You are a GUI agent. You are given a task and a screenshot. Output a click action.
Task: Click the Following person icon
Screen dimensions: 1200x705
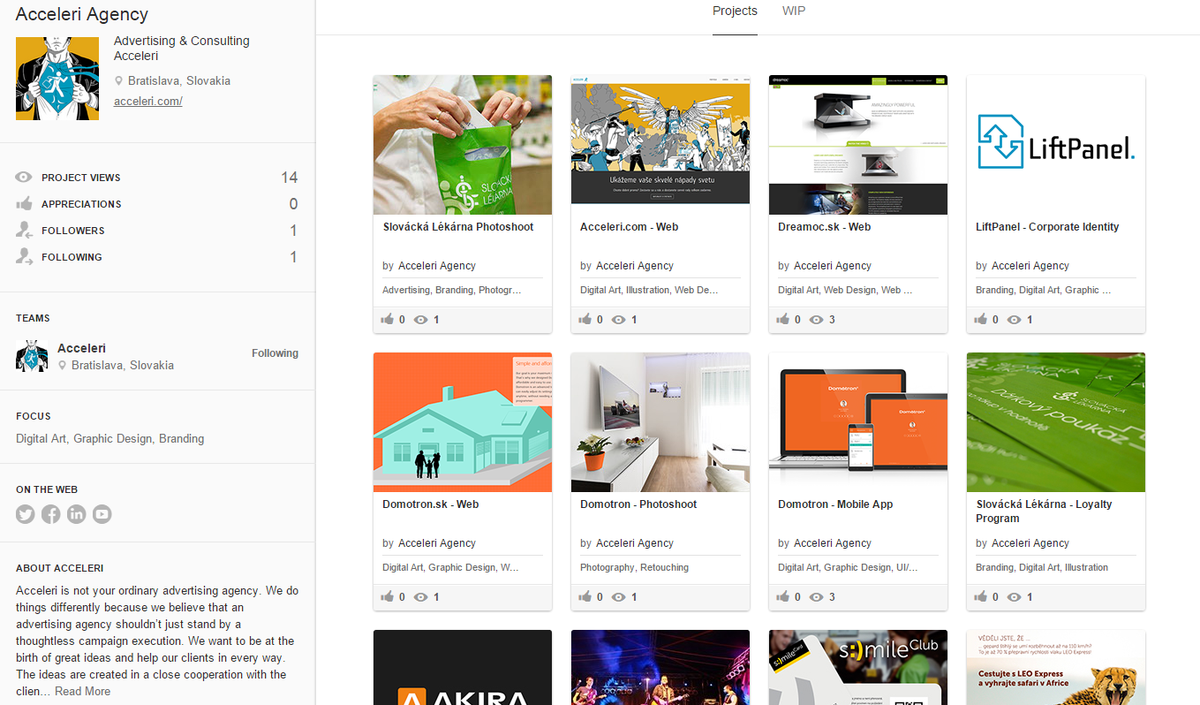click(x=24, y=256)
